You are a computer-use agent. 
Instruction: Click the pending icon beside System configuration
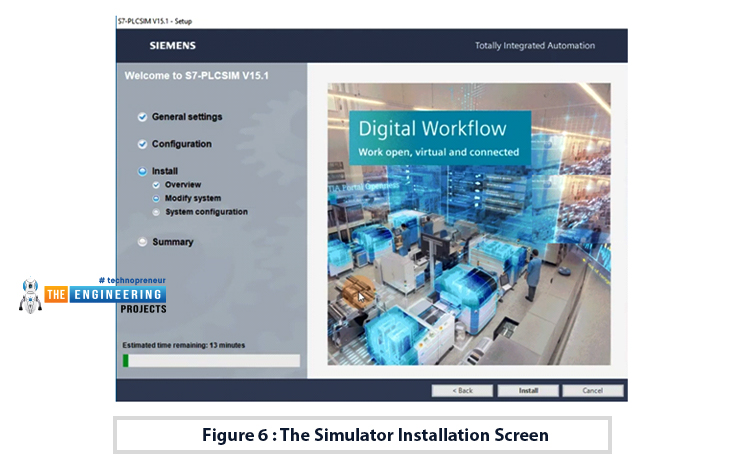point(156,212)
